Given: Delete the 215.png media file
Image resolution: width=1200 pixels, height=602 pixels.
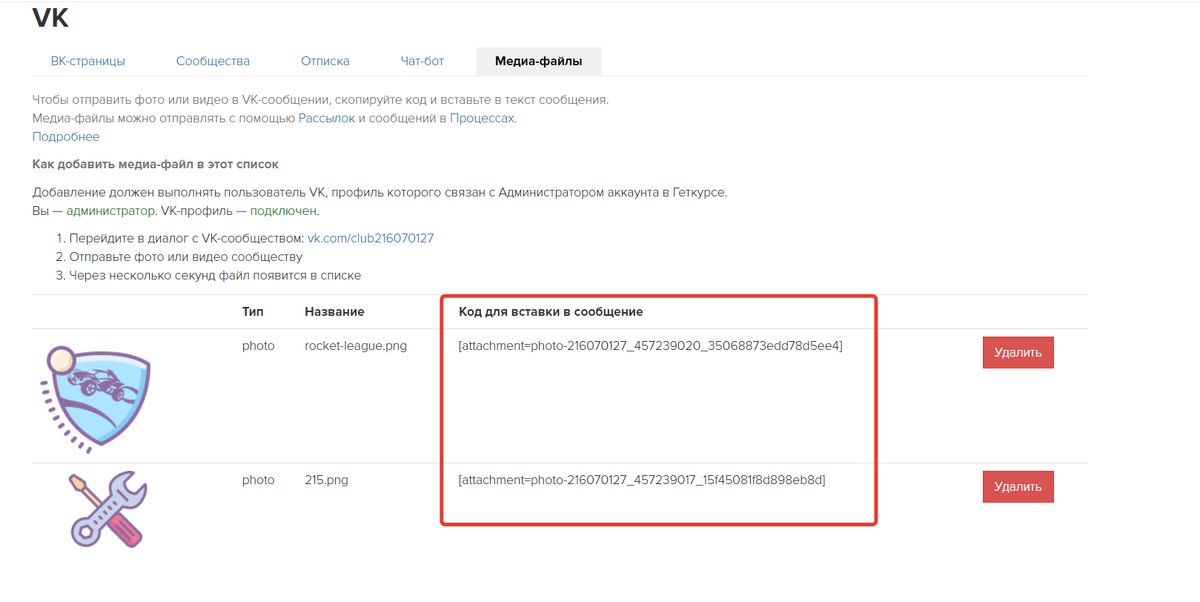Looking at the screenshot, I should pyautogui.click(x=1018, y=487).
